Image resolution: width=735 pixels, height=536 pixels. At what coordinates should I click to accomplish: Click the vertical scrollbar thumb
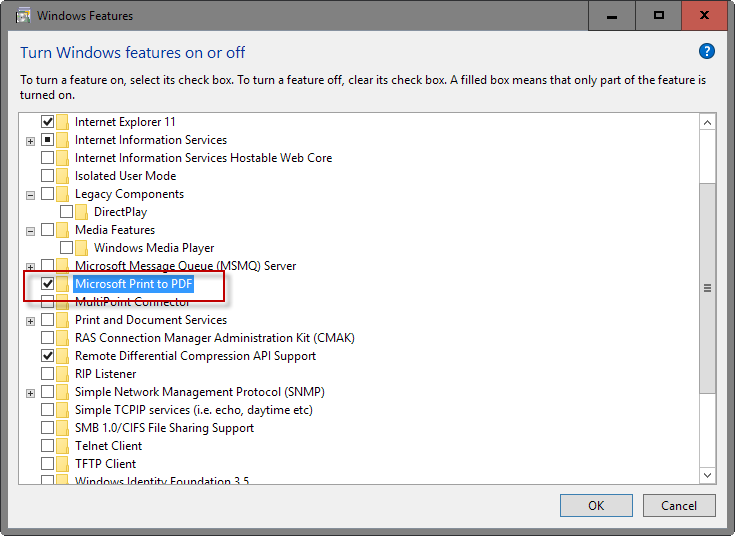pyautogui.click(x=707, y=288)
